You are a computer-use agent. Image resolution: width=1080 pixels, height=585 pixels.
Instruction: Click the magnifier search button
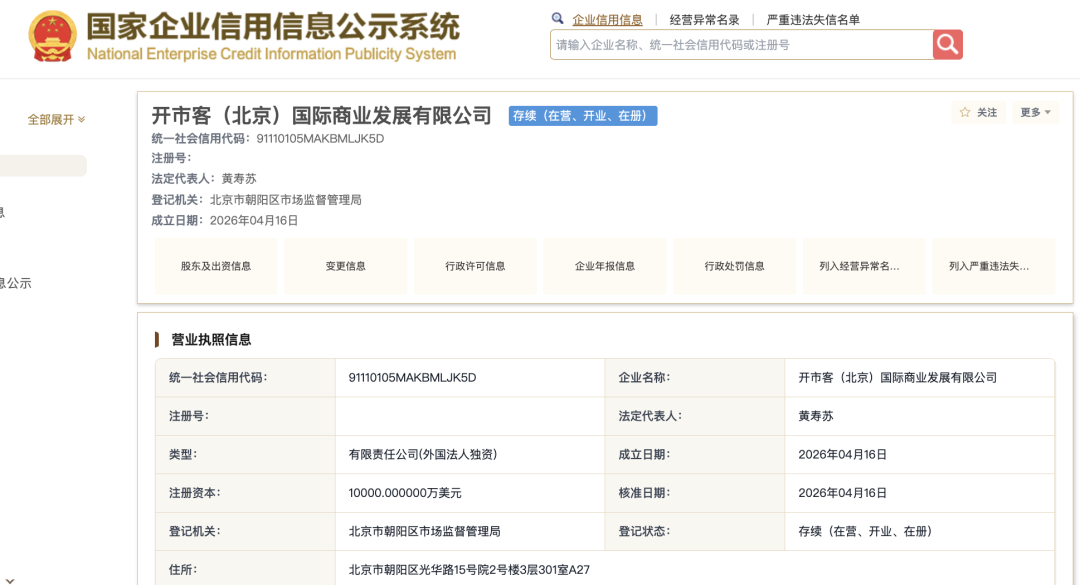tap(947, 44)
